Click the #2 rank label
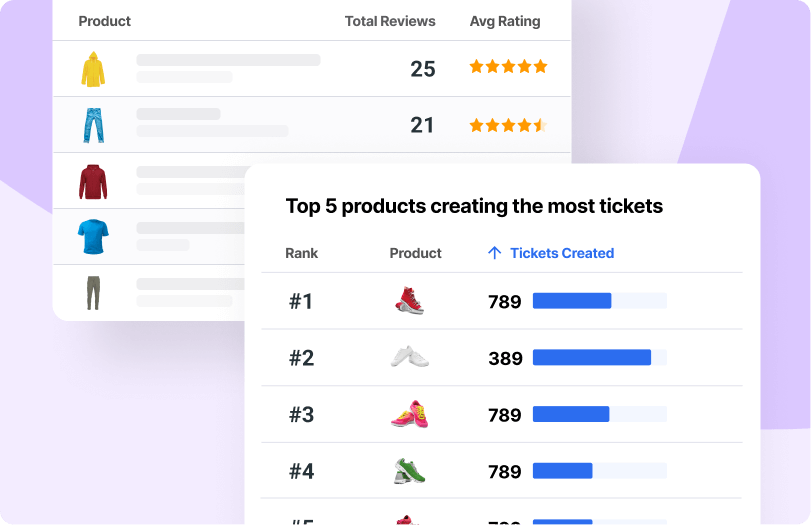This screenshot has height=525, width=811. coord(302,358)
